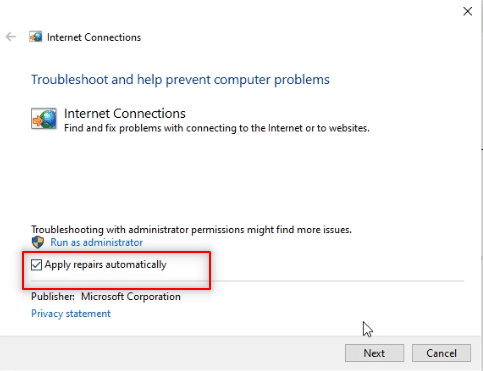
Task: Proceed with the Next button
Action: pyautogui.click(x=374, y=353)
